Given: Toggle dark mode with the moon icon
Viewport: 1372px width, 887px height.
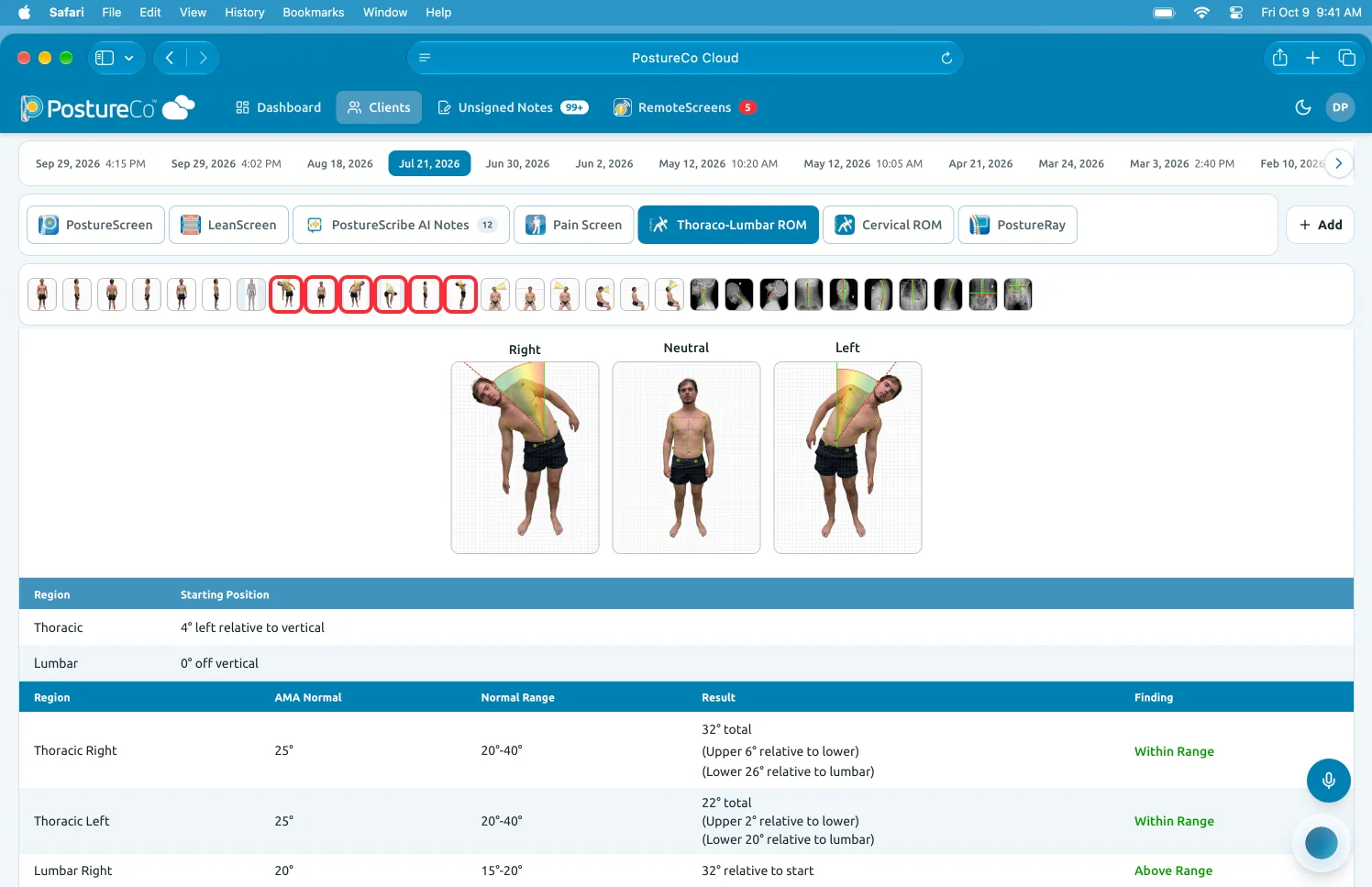Looking at the screenshot, I should point(1302,107).
